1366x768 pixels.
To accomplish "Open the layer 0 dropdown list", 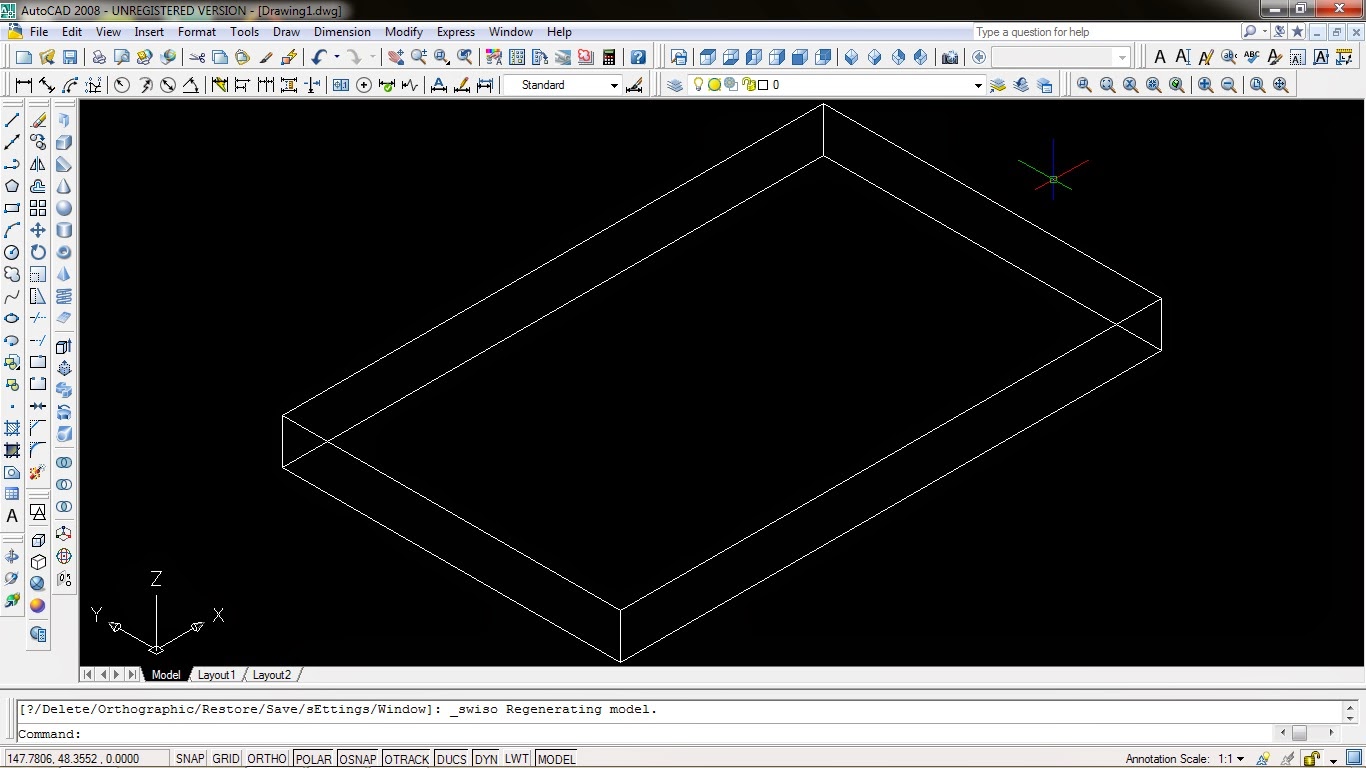I will click(978, 86).
